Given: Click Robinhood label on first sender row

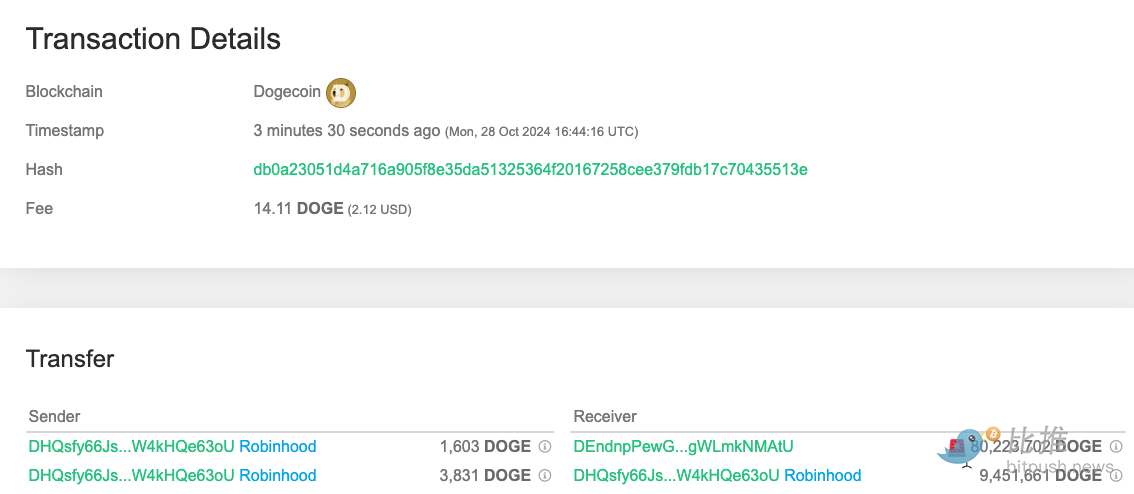Looking at the screenshot, I should [277, 447].
